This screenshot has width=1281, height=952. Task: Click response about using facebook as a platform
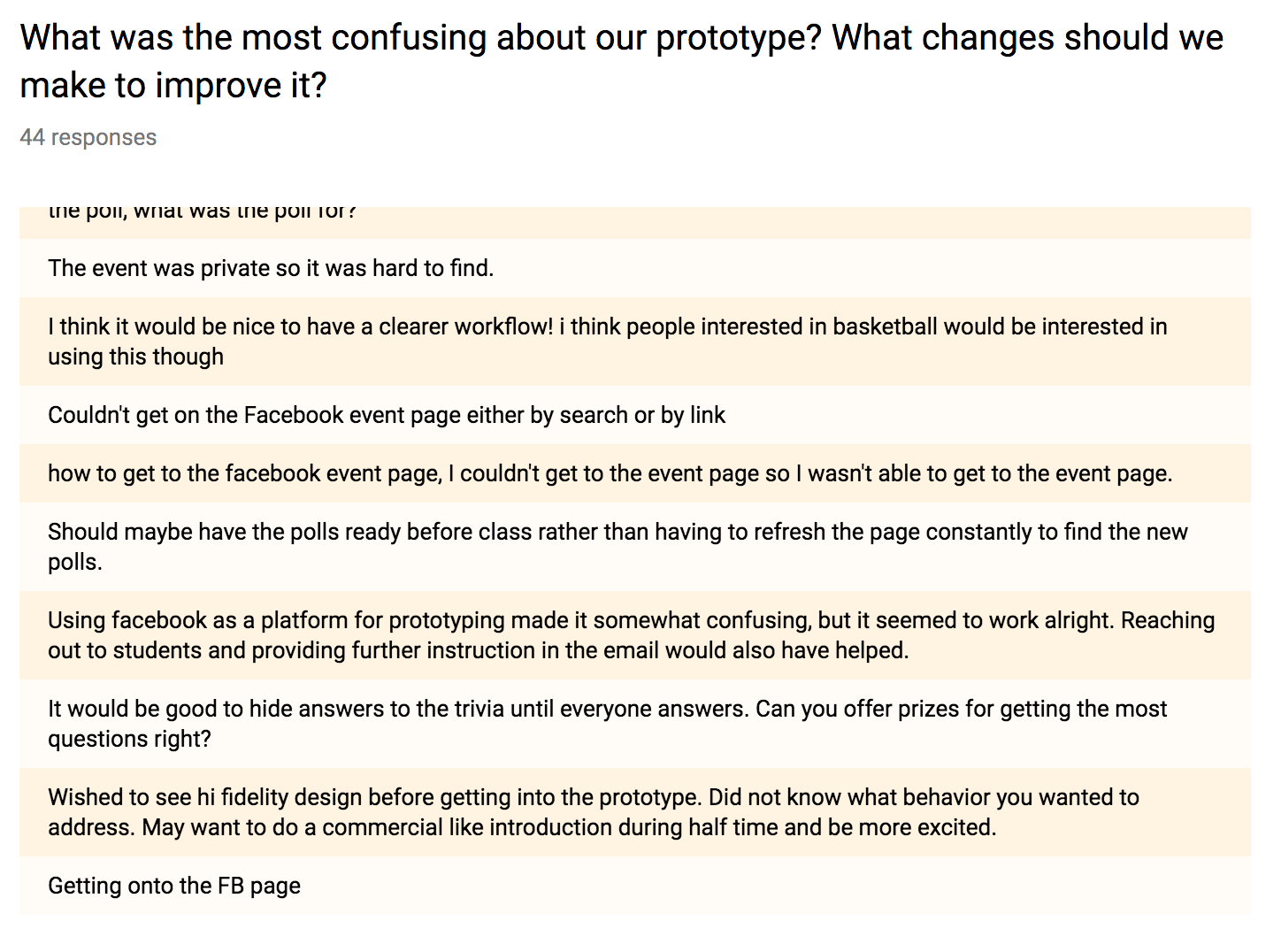635,635
